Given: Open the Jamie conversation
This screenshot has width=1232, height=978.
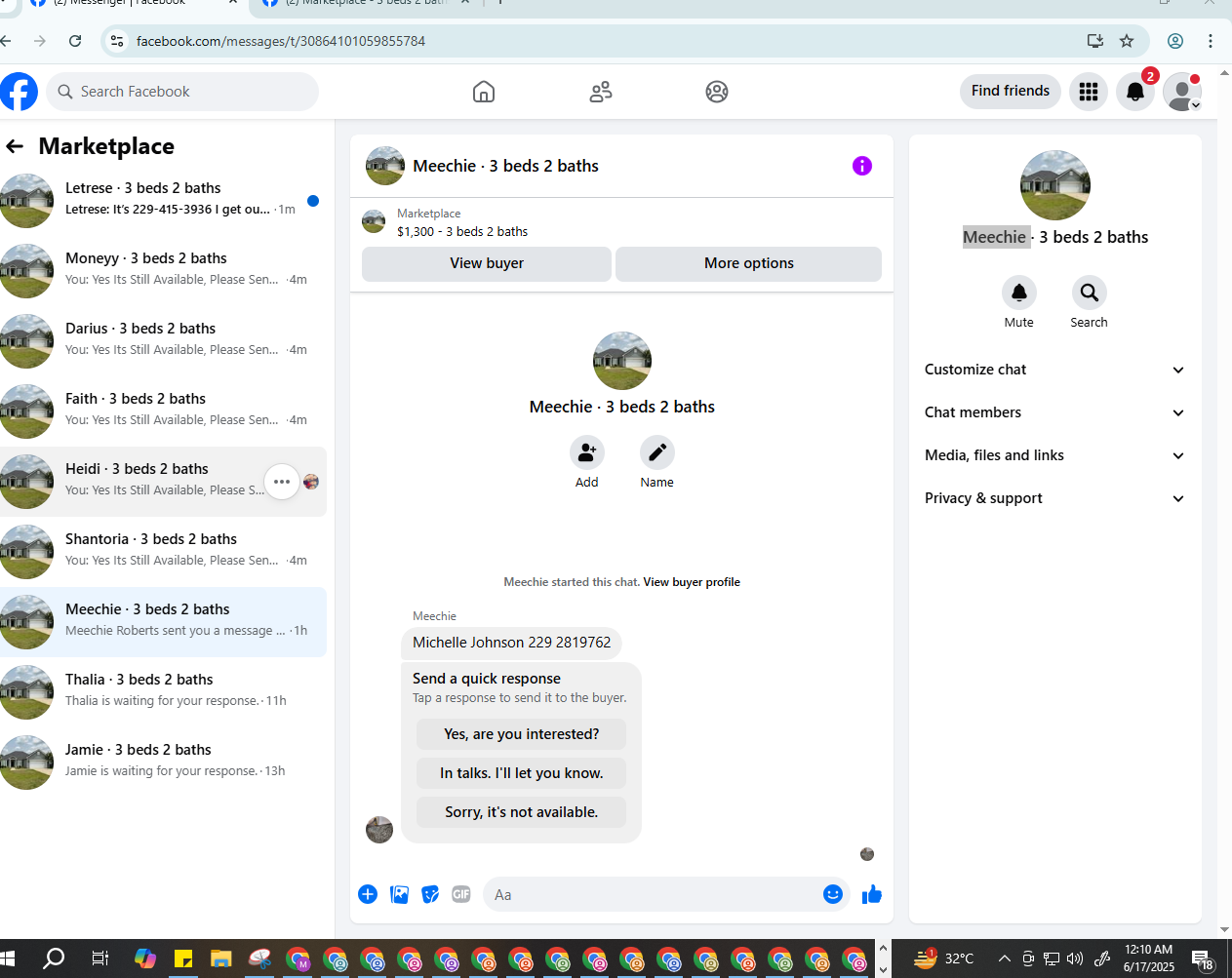Looking at the screenshot, I should (x=163, y=763).
